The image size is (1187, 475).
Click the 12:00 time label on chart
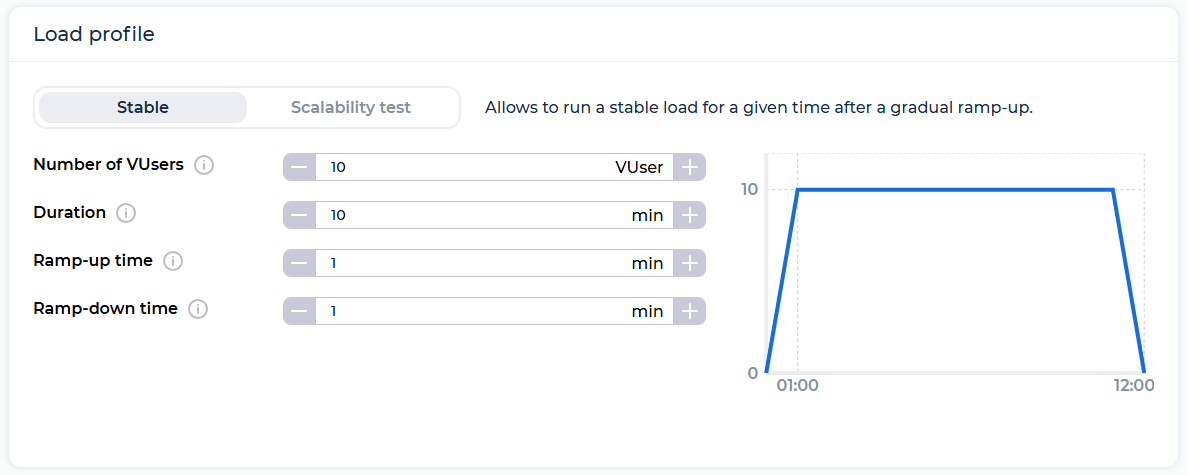(1133, 386)
